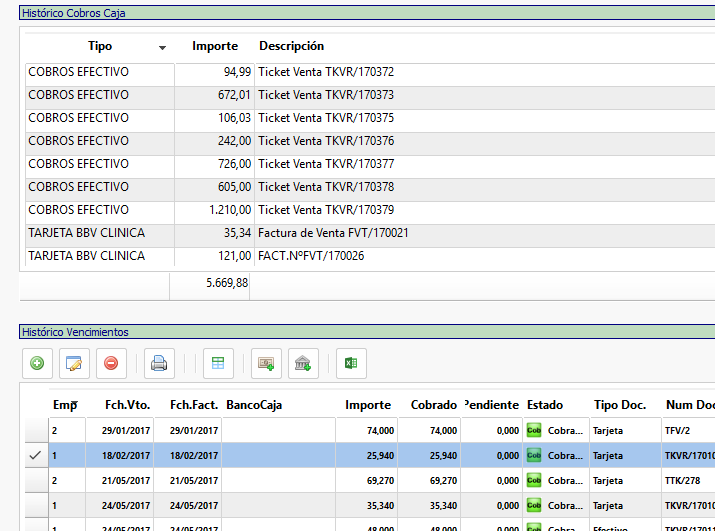Select FACT.NºFVT/170026 description cell
The image size is (715, 531).
tap(485, 256)
